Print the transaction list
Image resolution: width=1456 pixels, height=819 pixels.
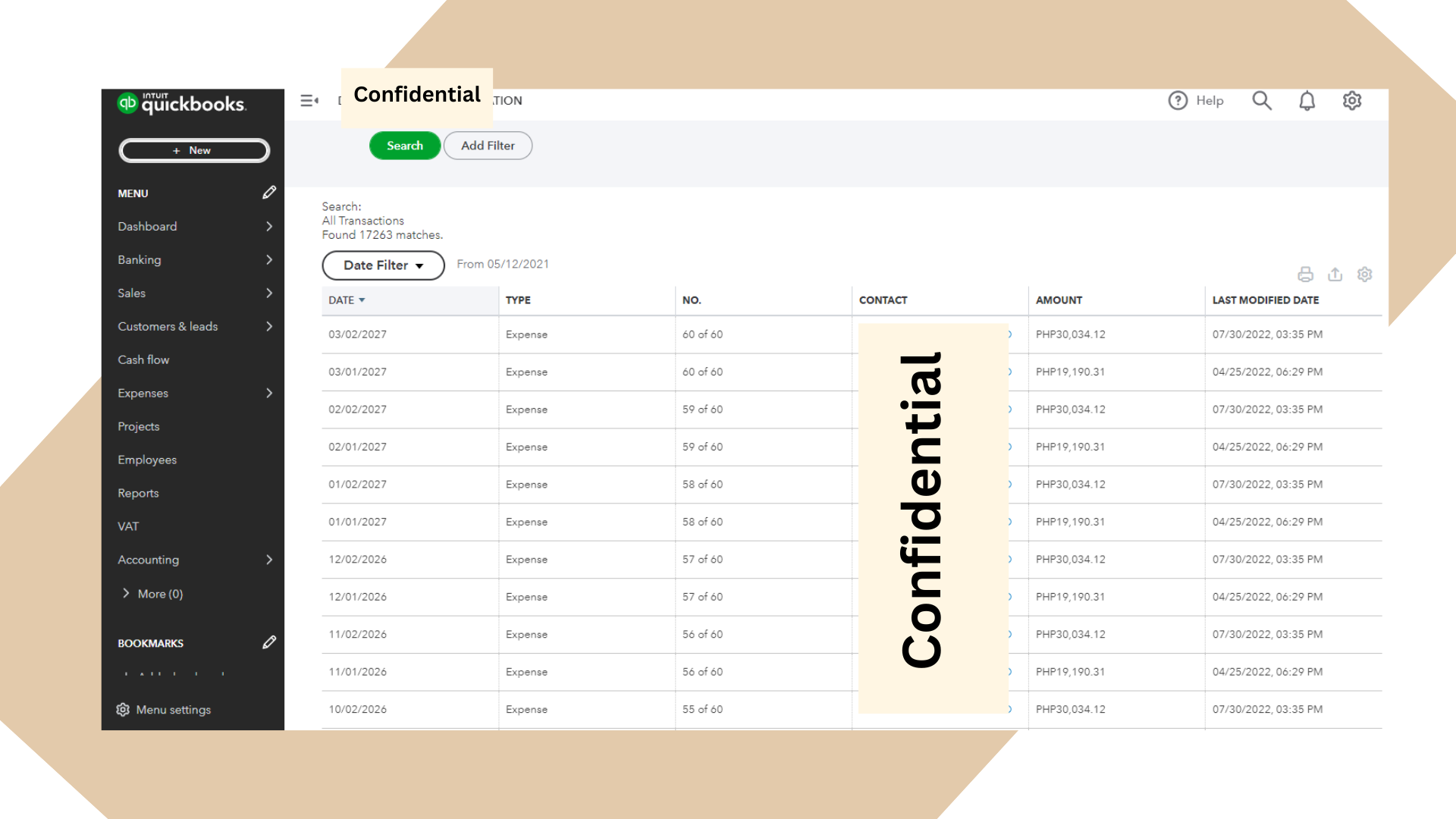pos(1305,275)
